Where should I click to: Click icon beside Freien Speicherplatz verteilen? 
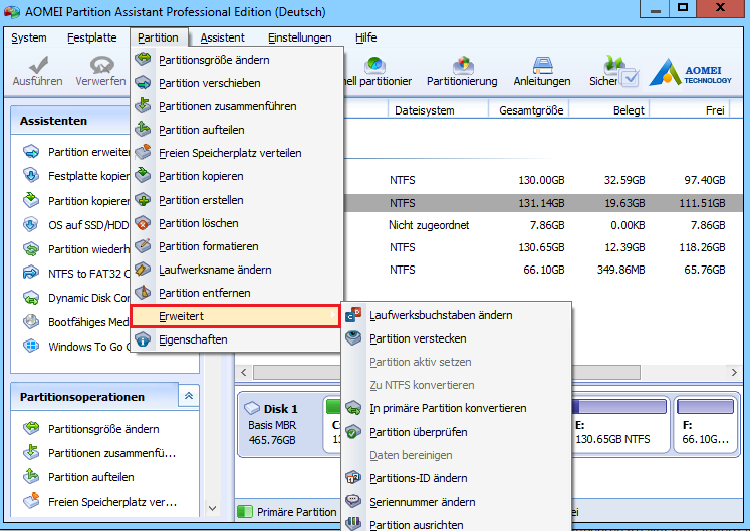coord(143,152)
